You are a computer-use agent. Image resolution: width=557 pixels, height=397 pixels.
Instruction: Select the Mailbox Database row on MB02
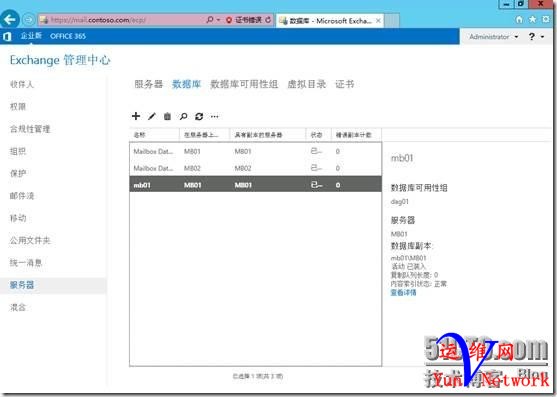[255, 168]
